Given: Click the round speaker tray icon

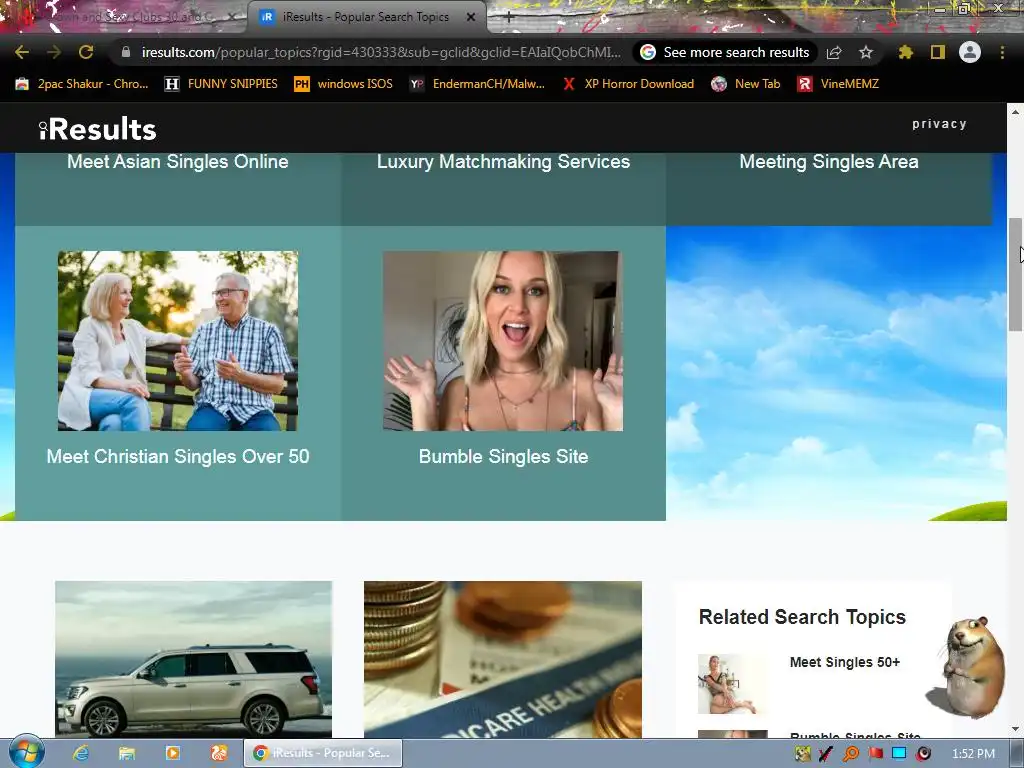Looking at the screenshot, I should 923,754.
